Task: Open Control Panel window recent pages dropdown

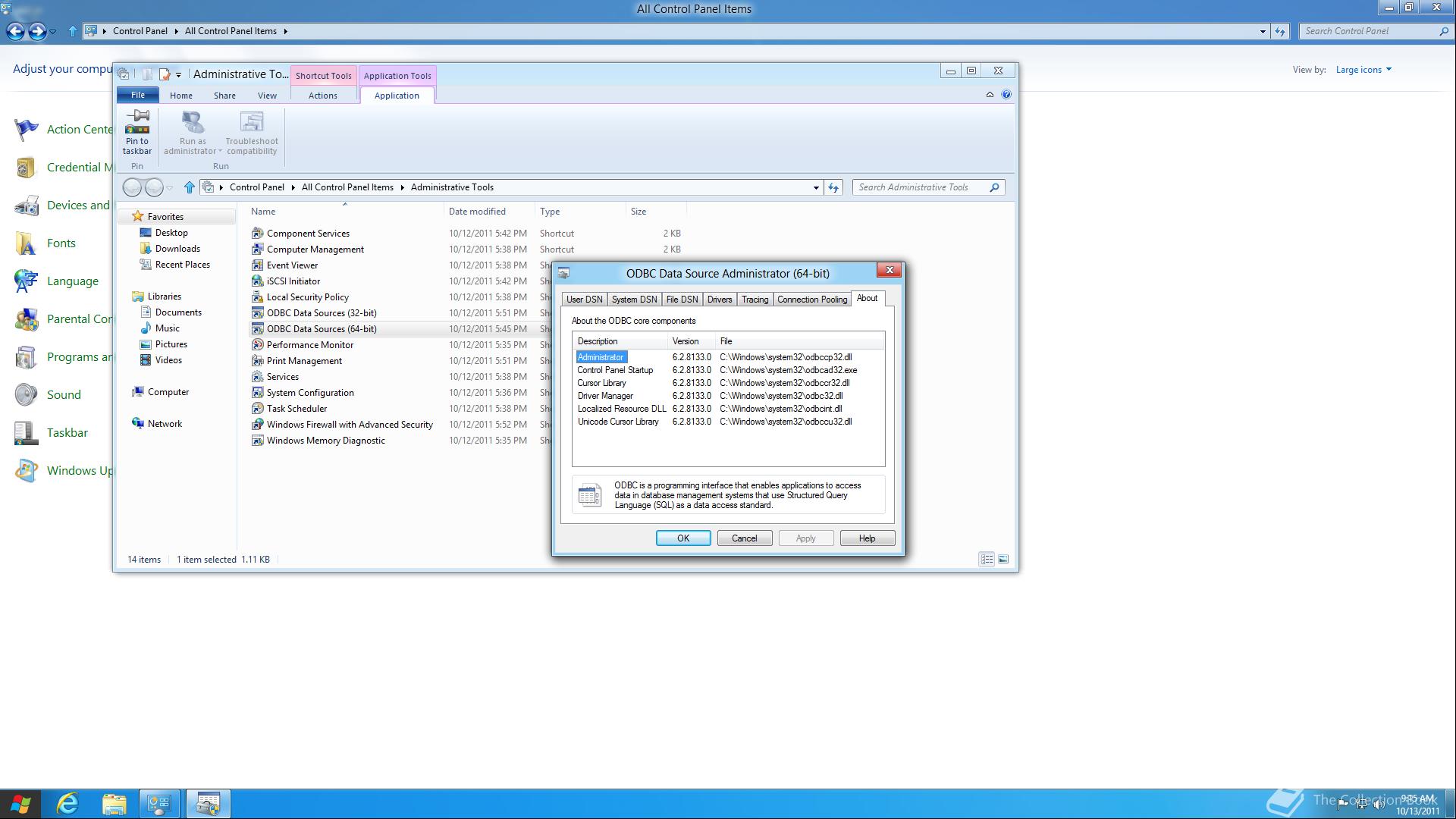Action: (x=52, y=31)
